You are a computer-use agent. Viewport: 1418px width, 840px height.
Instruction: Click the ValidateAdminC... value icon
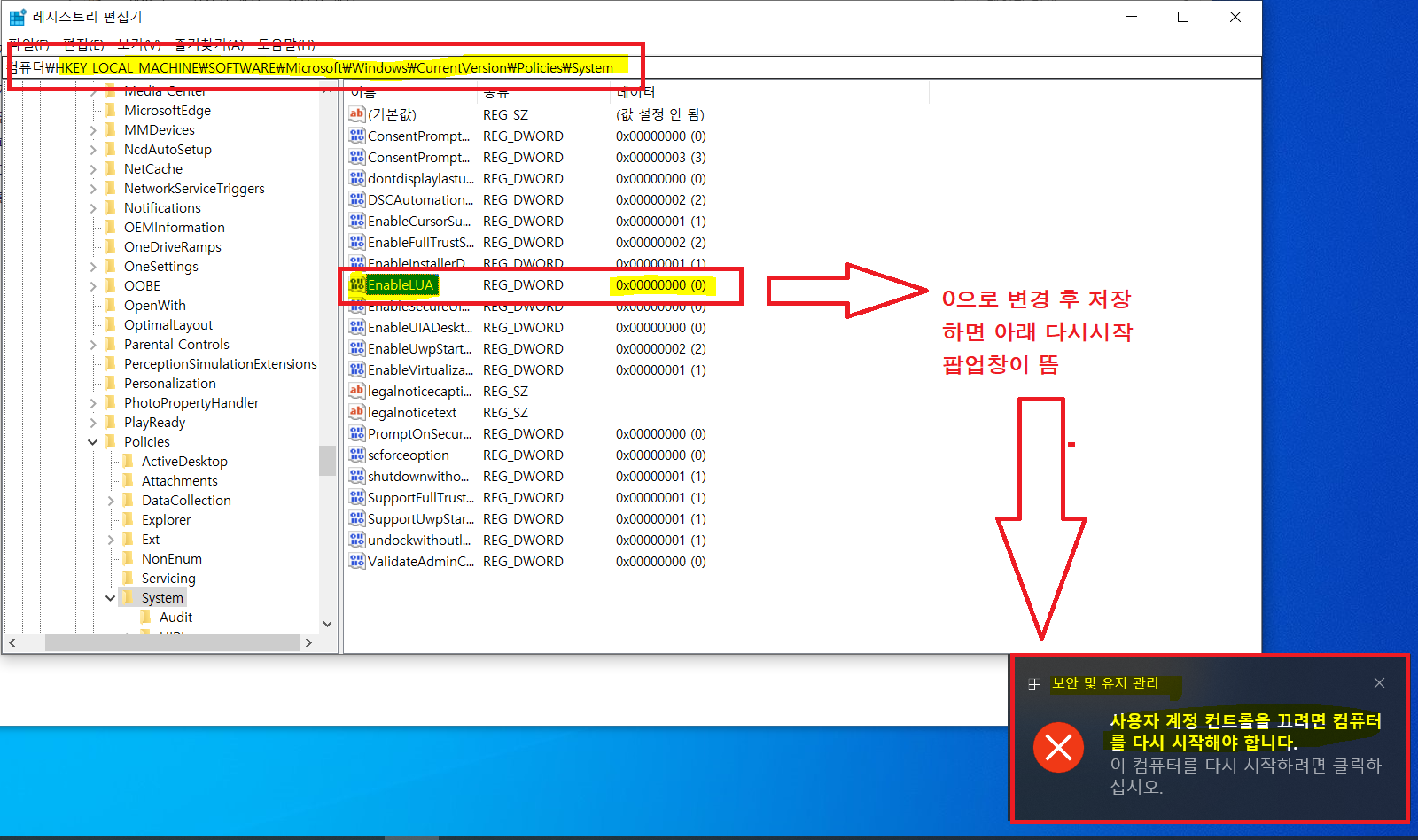pyautogui.click(x=357, y=561)
